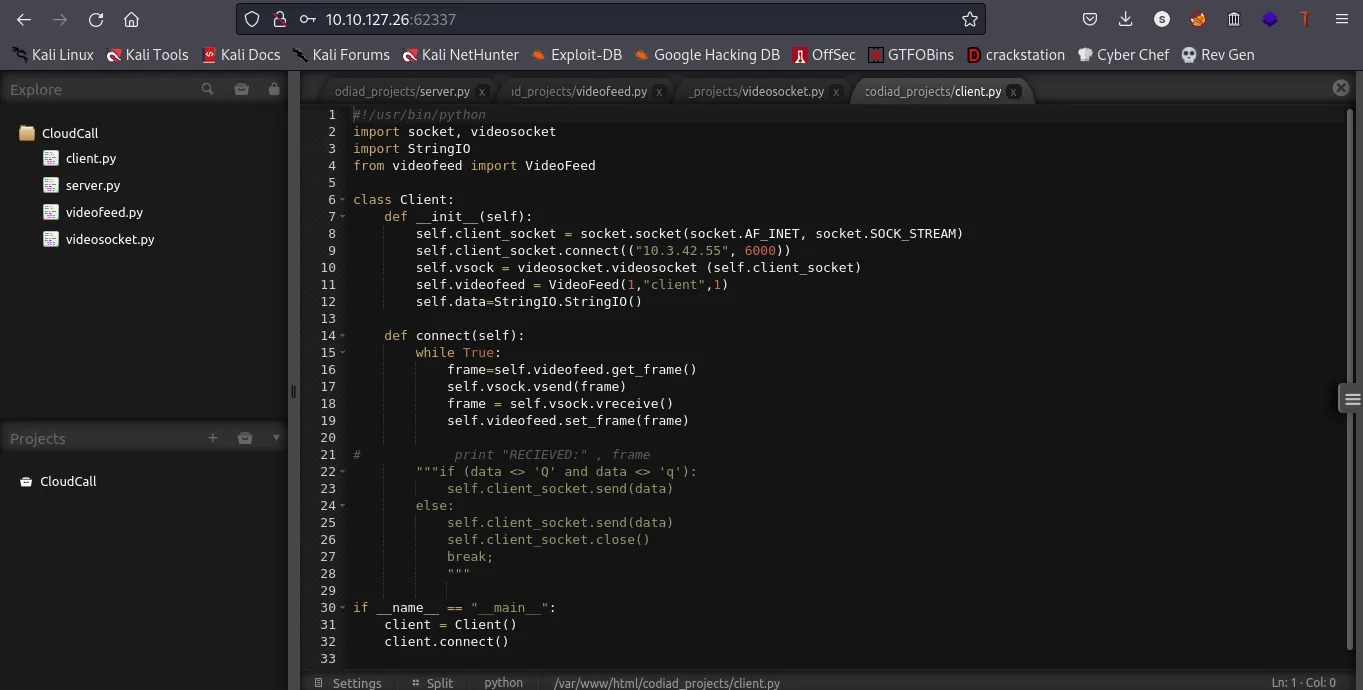The height and width of the screenshot is (690, 1363).
Task: Click the CloudCall folder icon
Action: point(27,133)
